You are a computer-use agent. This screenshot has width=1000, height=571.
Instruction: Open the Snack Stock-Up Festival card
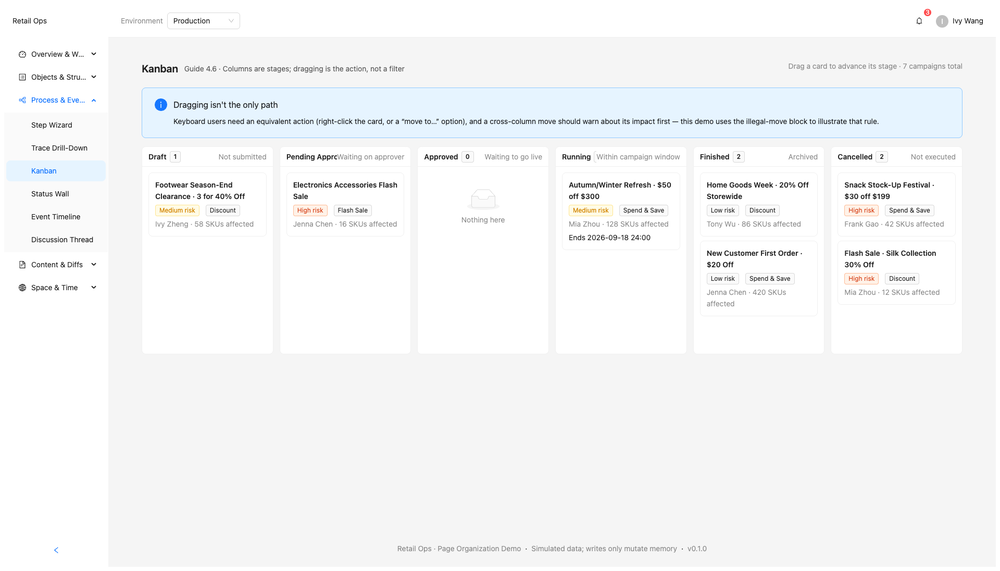click(896, 204)
